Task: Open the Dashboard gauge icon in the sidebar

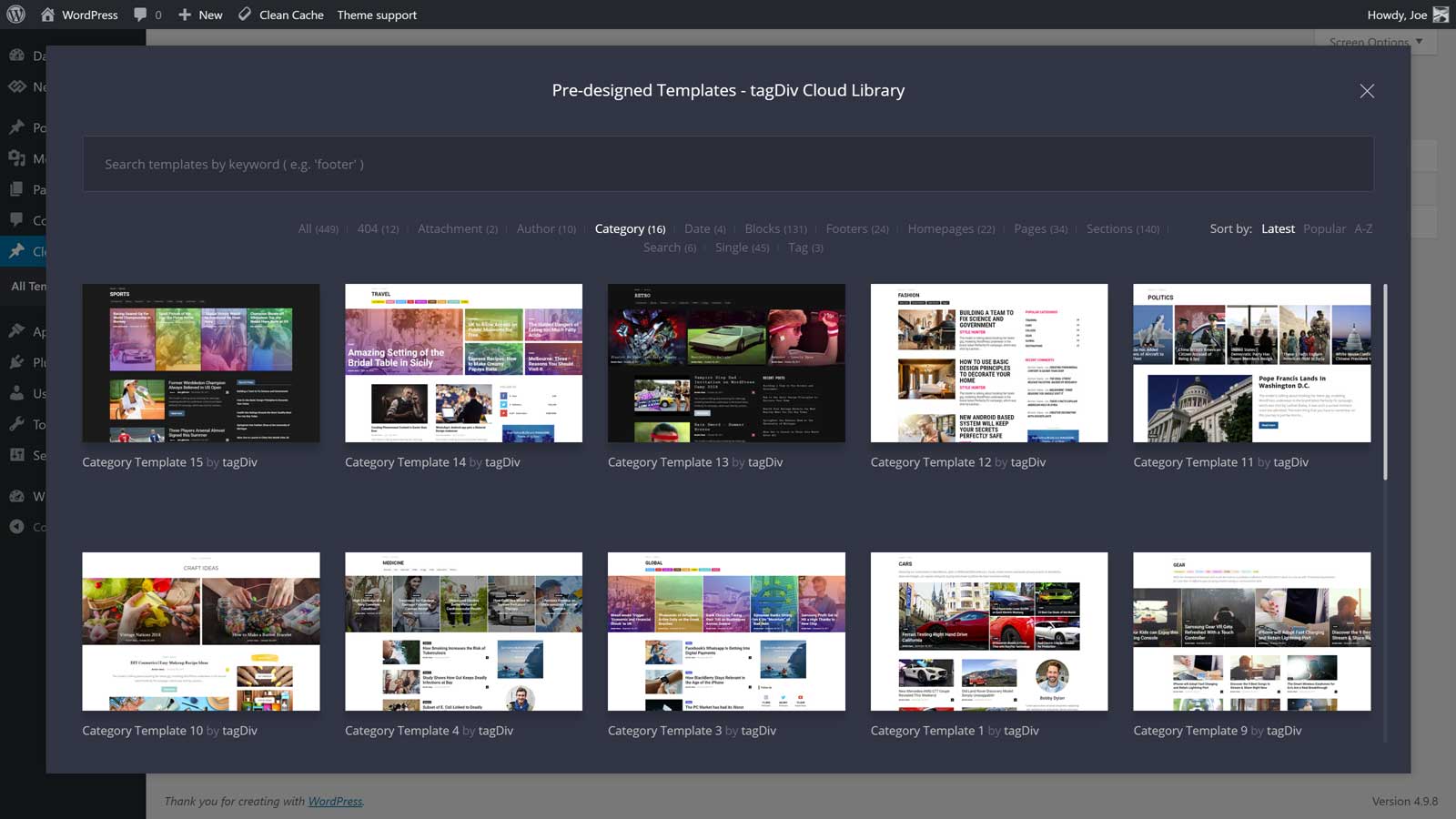Action: [x=16, y=56]
